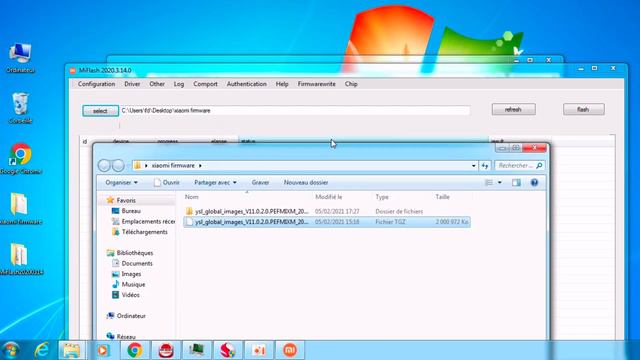Open the media player taskbar icon
The height and width of the screenshot is (360, 640).
[x=103, y=350]
